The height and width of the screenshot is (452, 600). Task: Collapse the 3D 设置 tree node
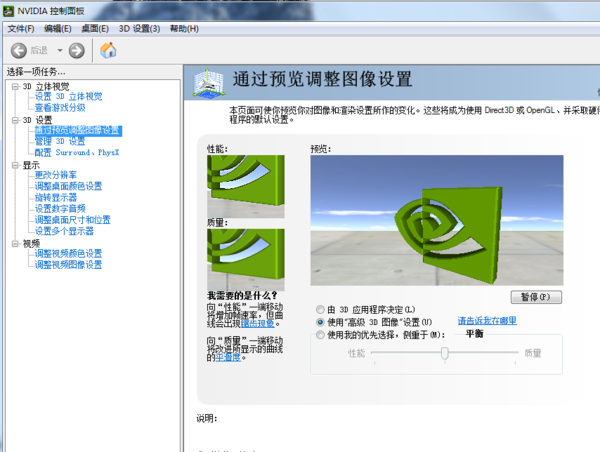pos(15,120)
